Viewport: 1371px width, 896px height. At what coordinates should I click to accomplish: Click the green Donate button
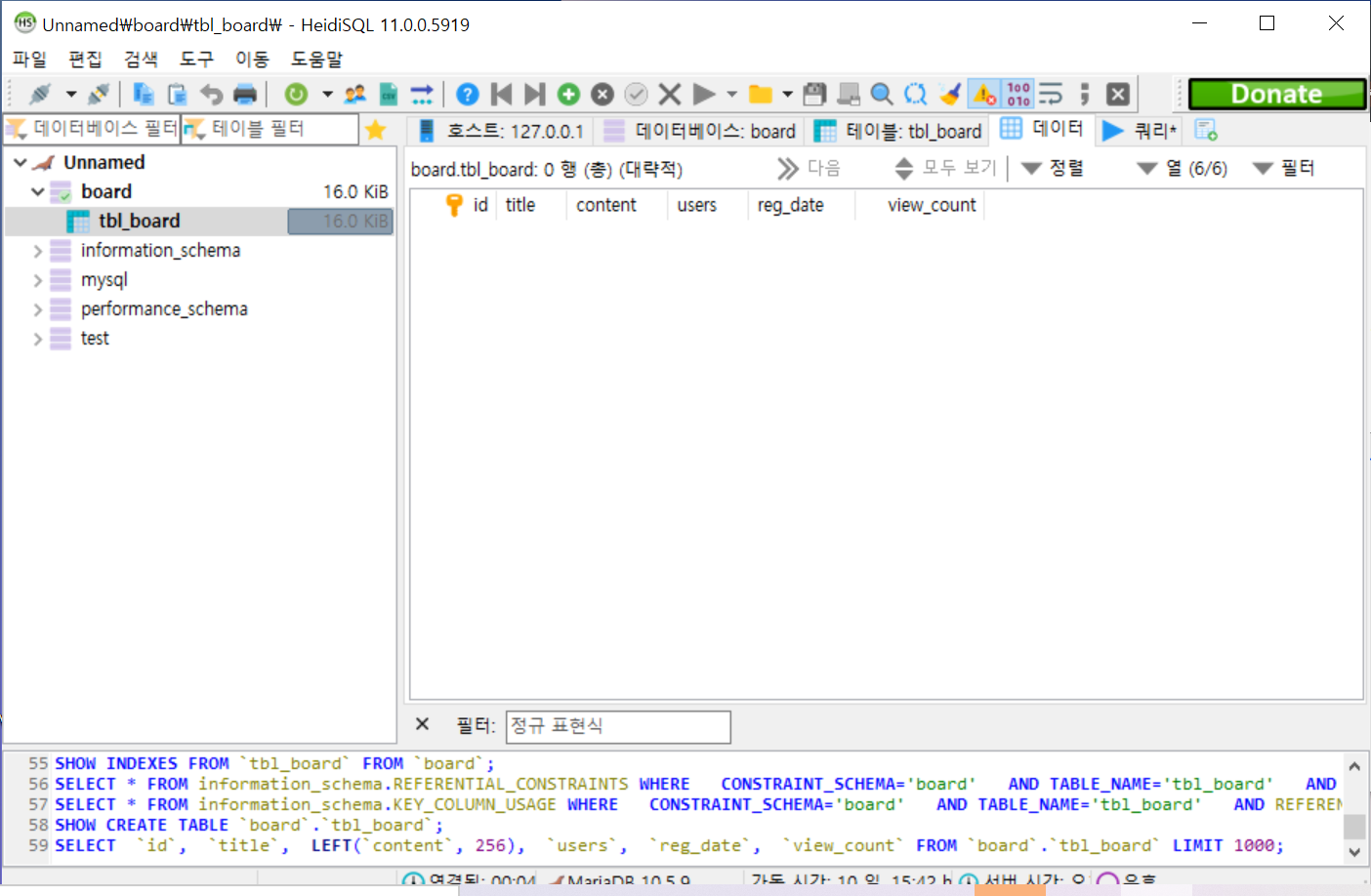coord(1277,95)
